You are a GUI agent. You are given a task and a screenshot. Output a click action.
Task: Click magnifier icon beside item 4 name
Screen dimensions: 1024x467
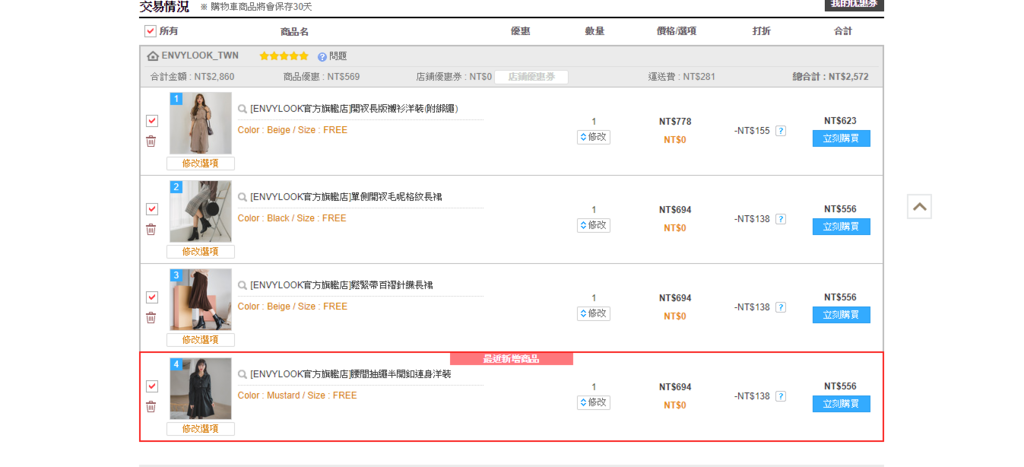click(242, 374)
